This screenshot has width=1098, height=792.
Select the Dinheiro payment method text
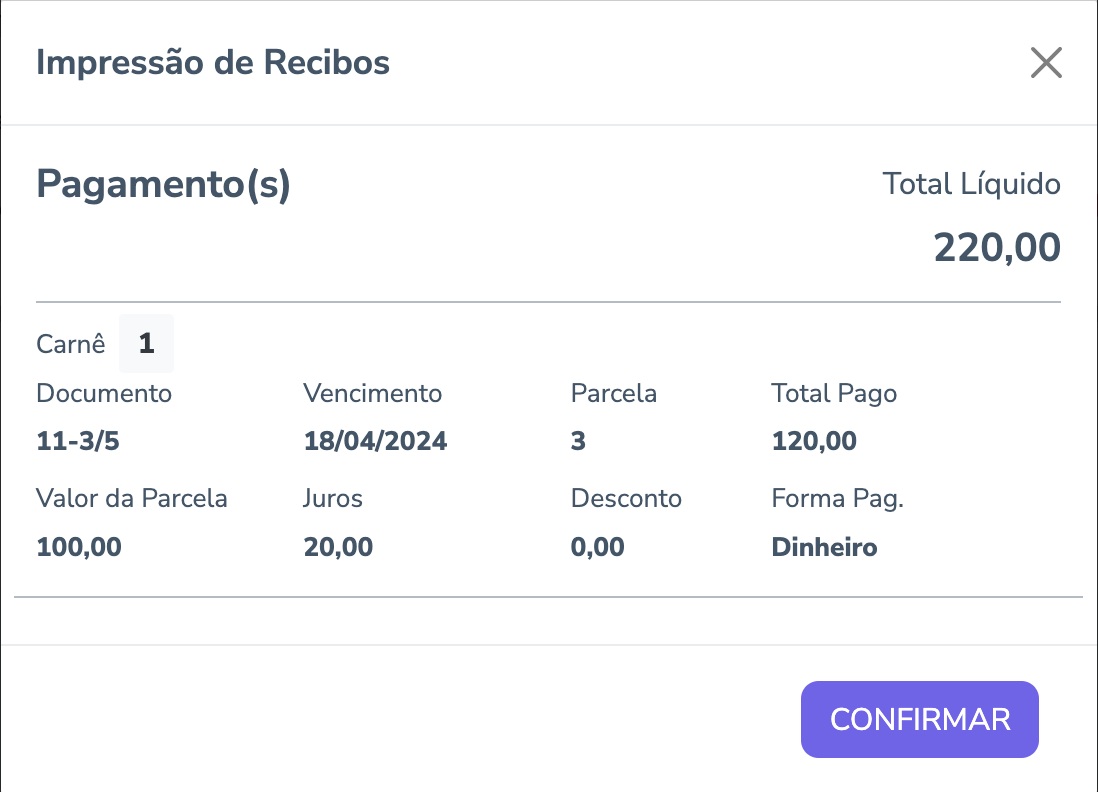[x=824, y=547]
